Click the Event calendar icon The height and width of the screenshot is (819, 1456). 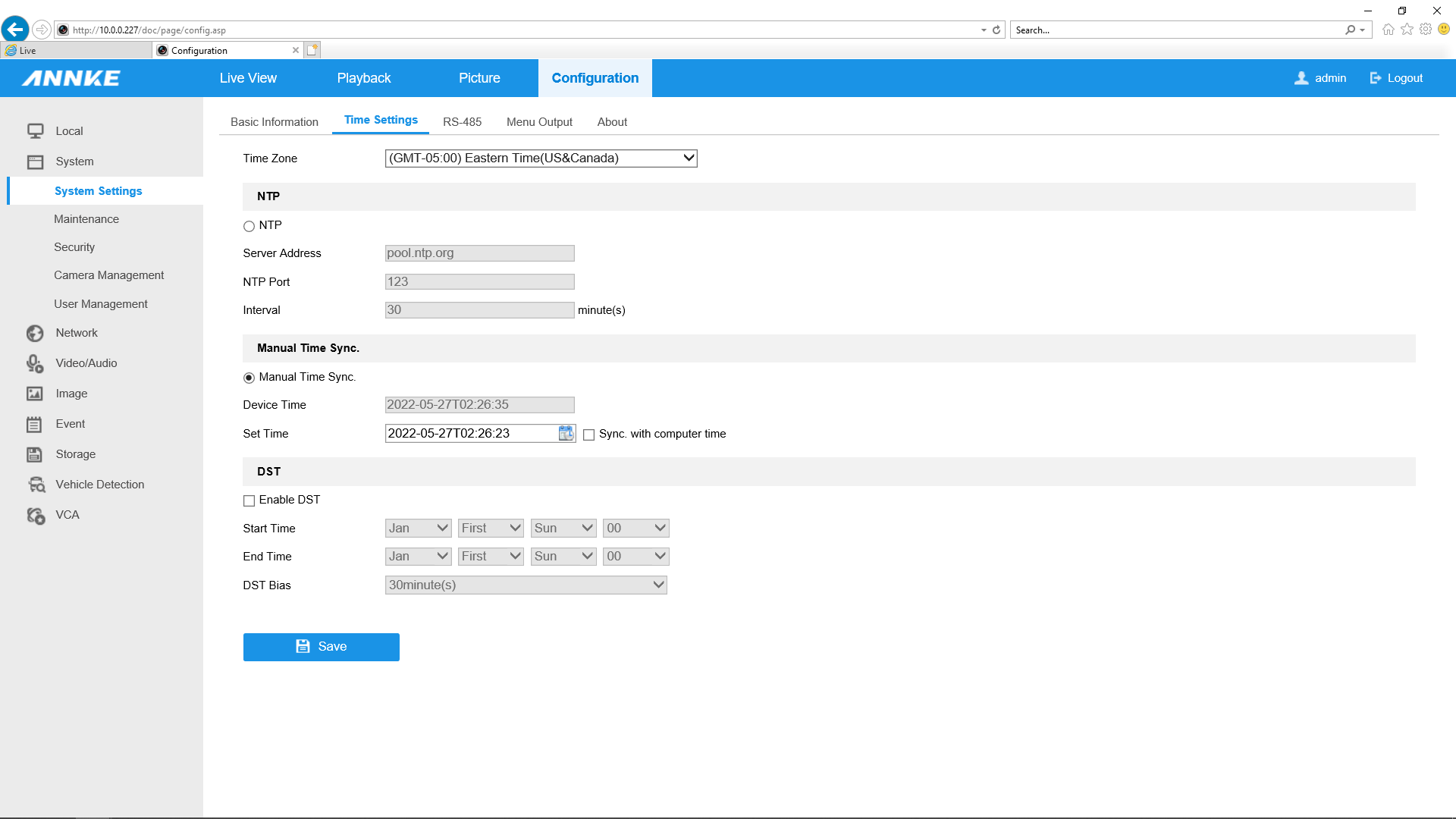tap(35, 424)
